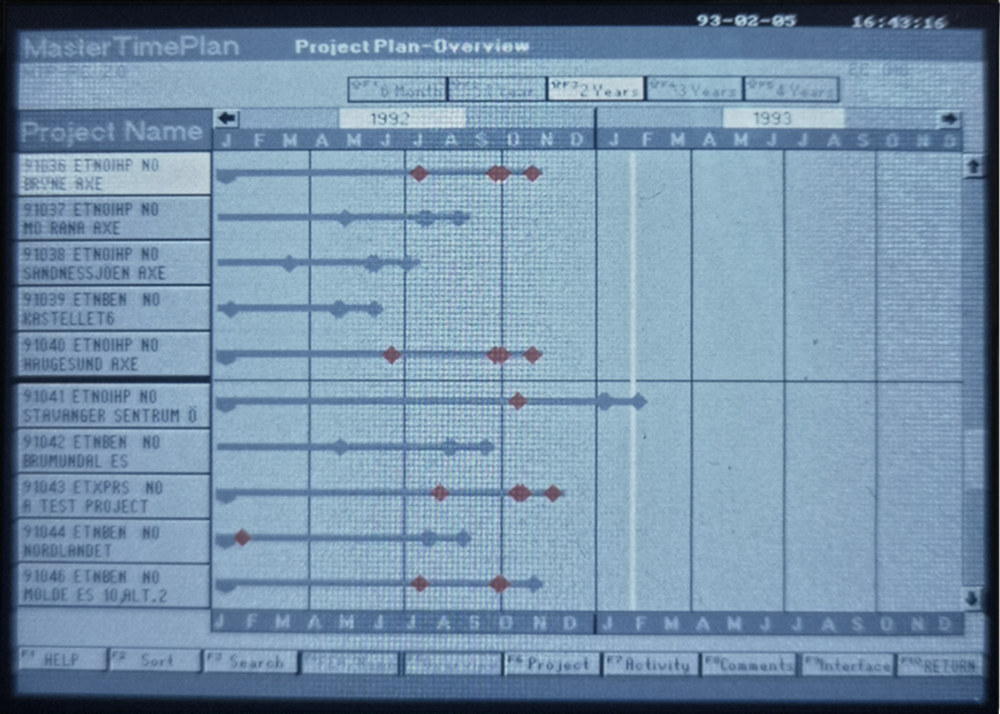
Task: Open the F7 Activity button
Action: [651, 664]
